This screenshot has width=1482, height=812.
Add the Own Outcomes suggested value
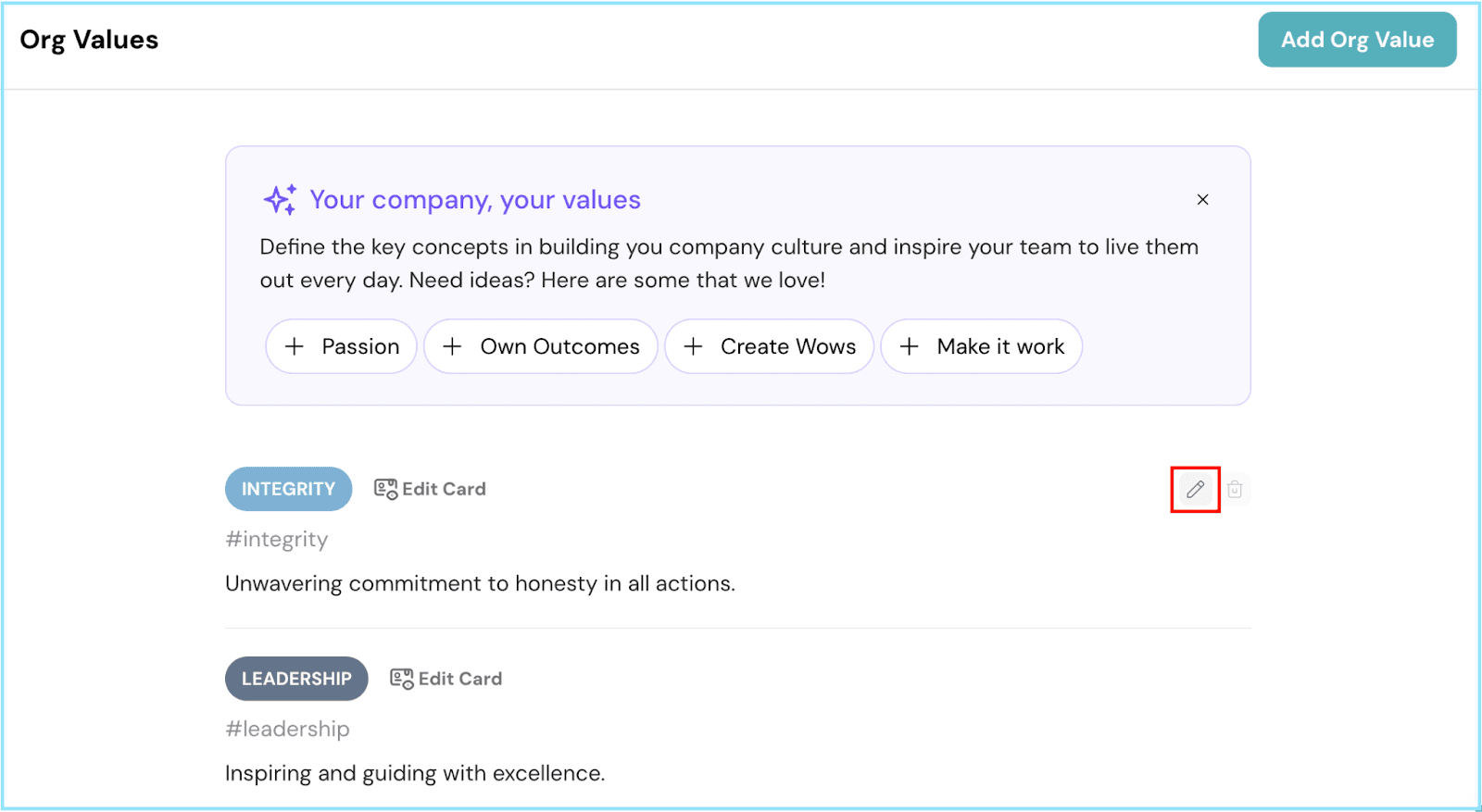541,346
